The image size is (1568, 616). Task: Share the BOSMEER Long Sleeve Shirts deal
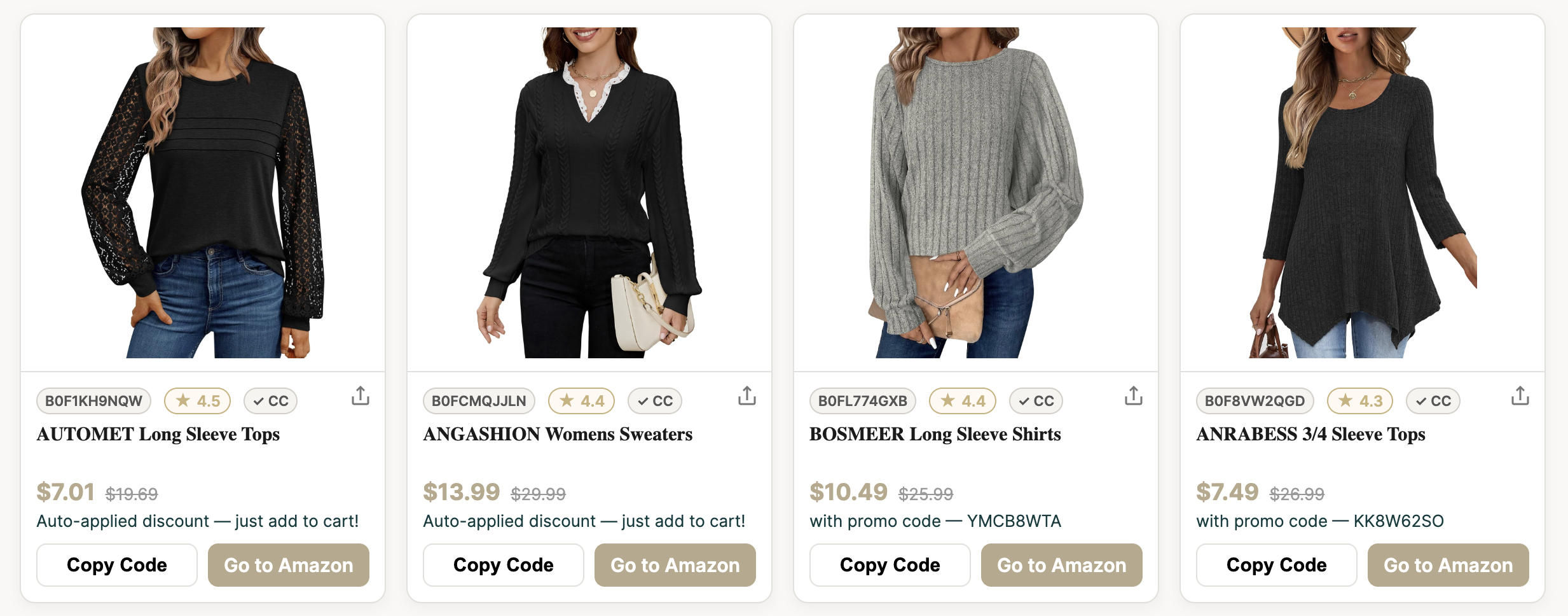pyautogui.click(x=1134, y=396)
